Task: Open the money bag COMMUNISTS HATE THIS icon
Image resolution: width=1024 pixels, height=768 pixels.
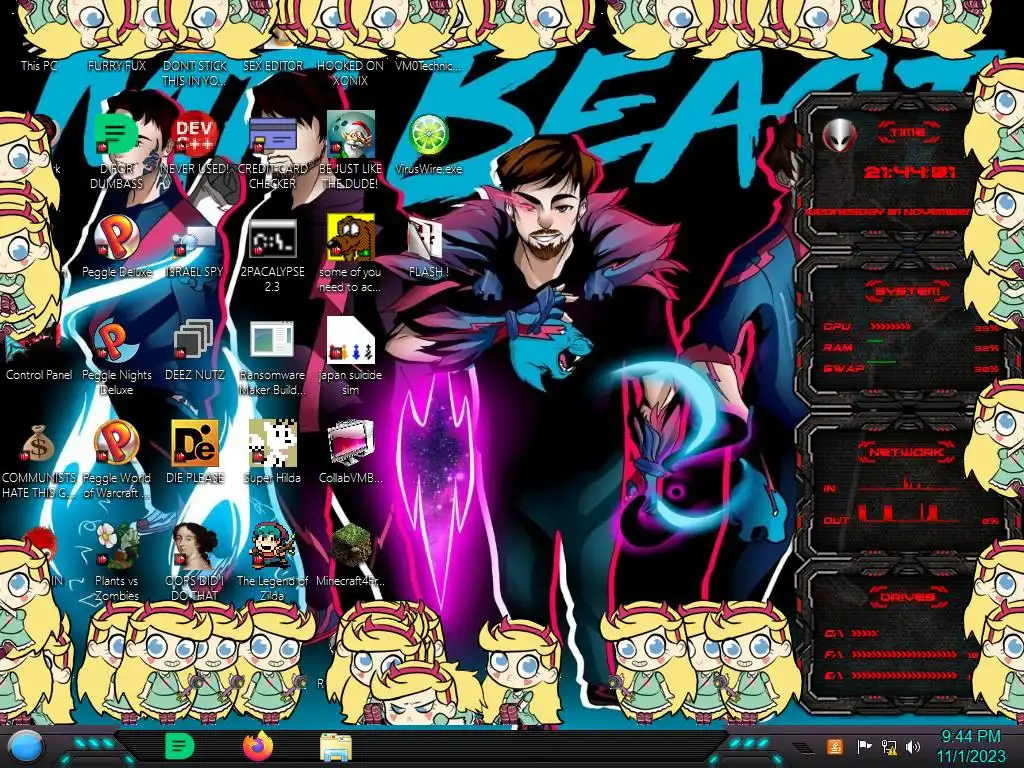Action: [x=39, y=443]
